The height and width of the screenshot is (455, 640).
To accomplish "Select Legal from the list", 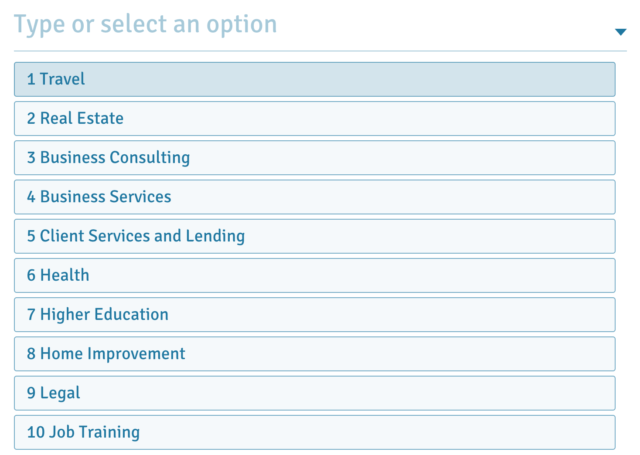I will pos(314,393).
